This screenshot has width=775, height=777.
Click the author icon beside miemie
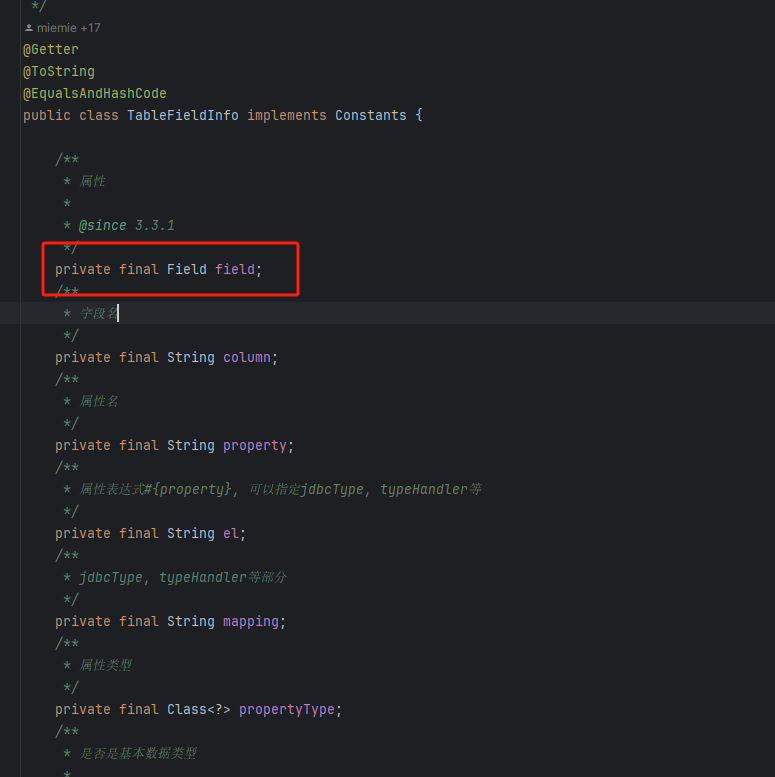(x=29, y=28)
